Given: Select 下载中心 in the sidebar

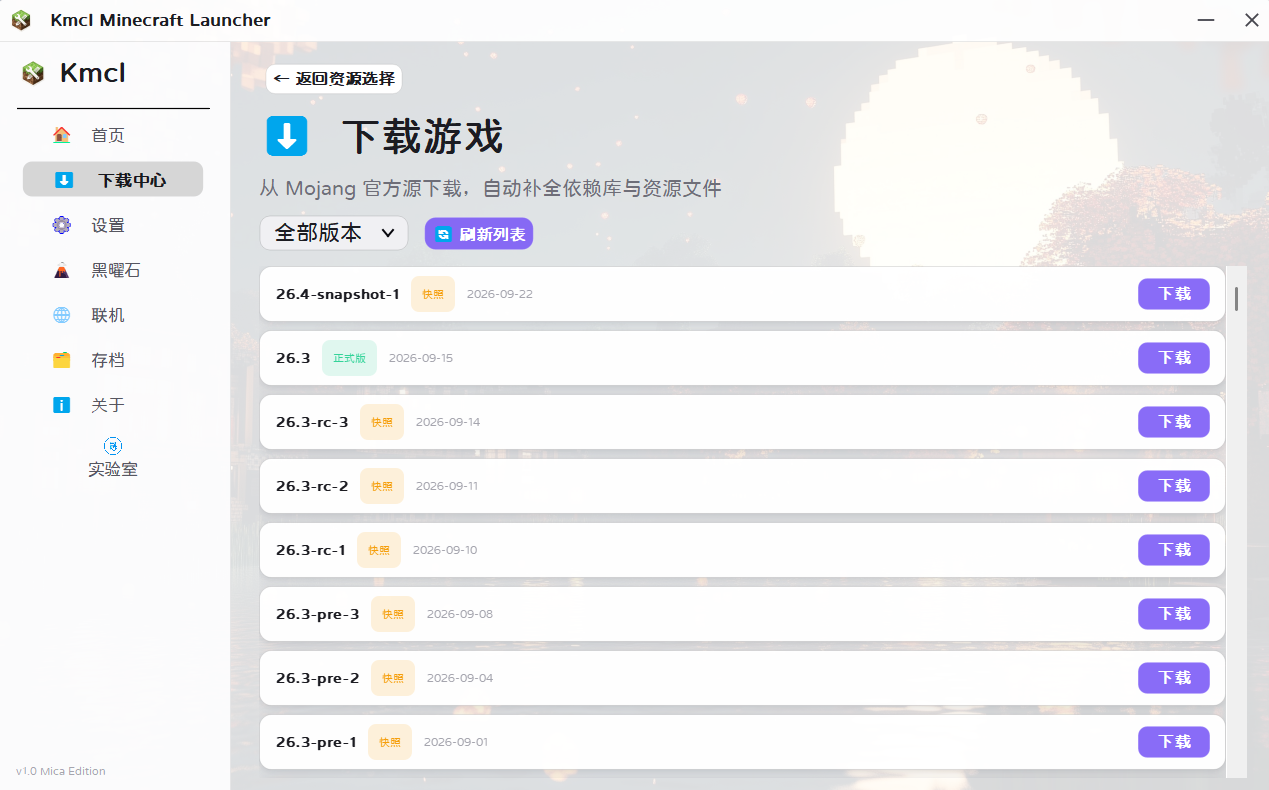Looking at the screenshot, I should pos(113,180).
